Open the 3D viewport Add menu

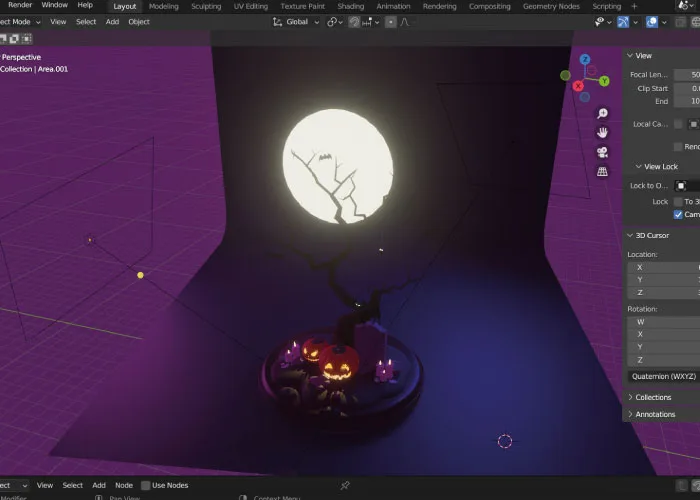(112, 22)
